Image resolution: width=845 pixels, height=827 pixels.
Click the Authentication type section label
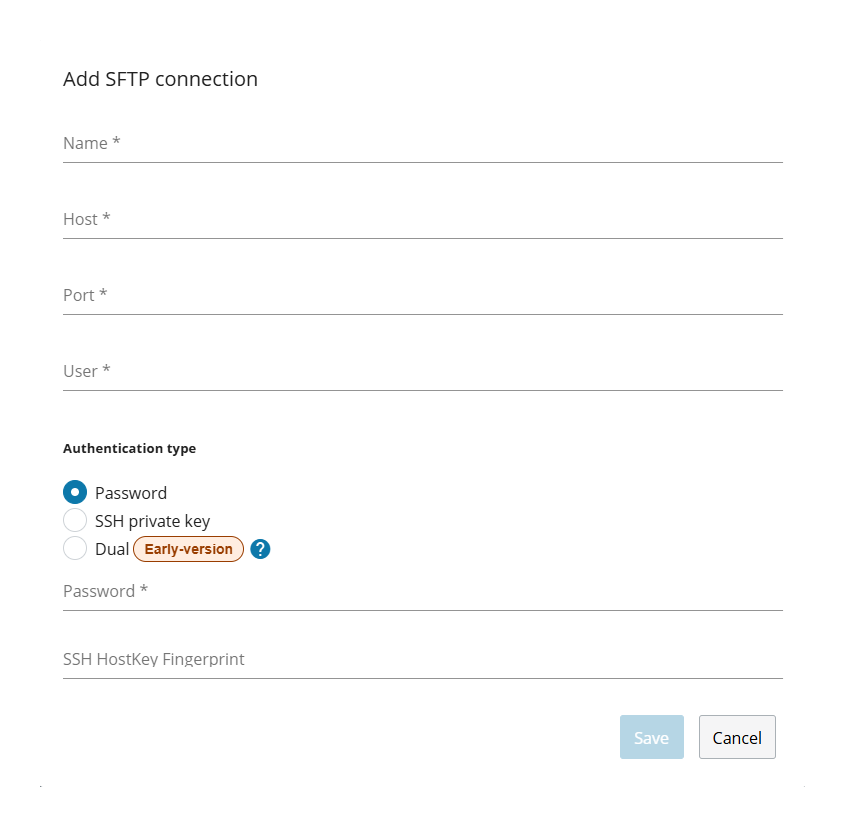[129, 448]
